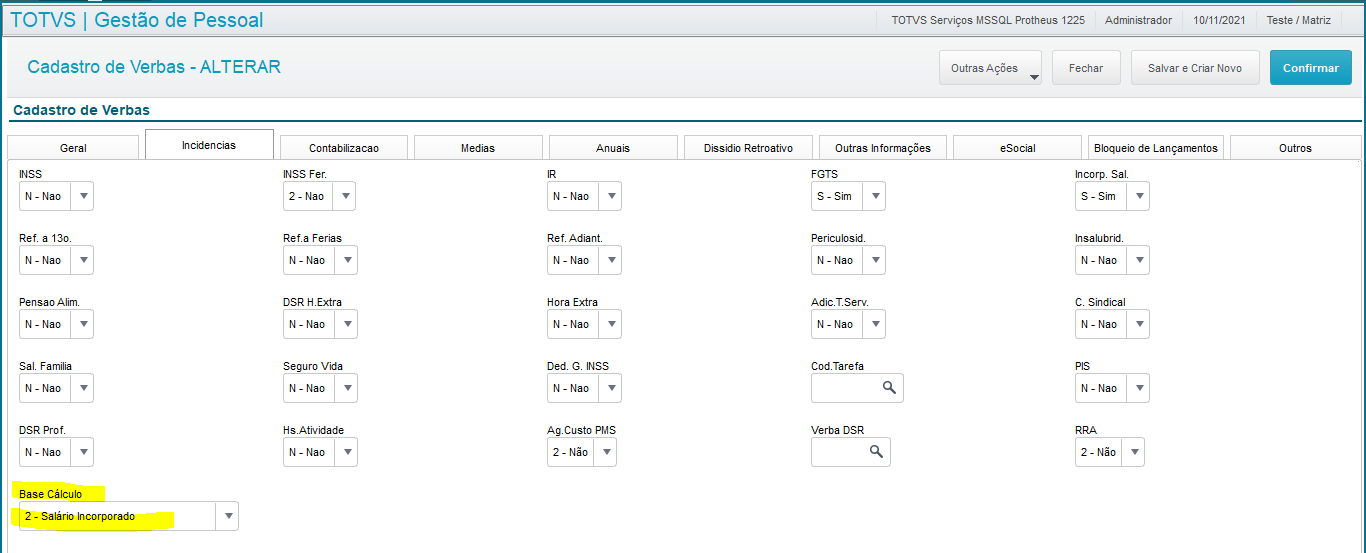Click the Administrador user label
The height and width of the screenshot is (553, 1366).
click(1138, 20)
